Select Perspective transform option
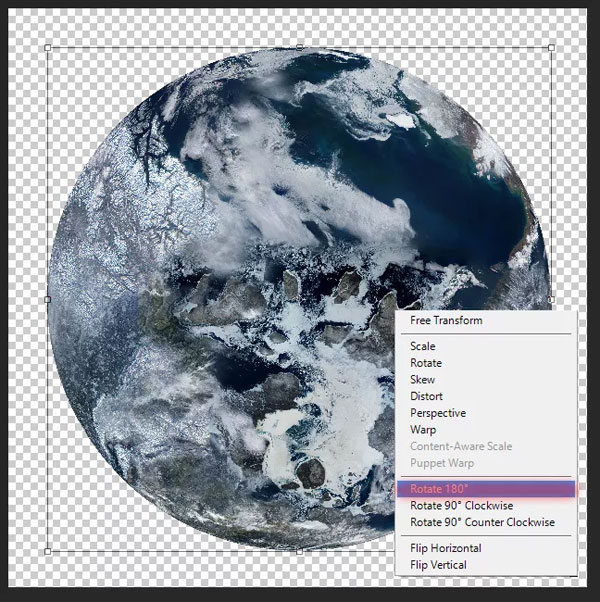The height and width of the screenshot is (602, 600). click(486, 413)
